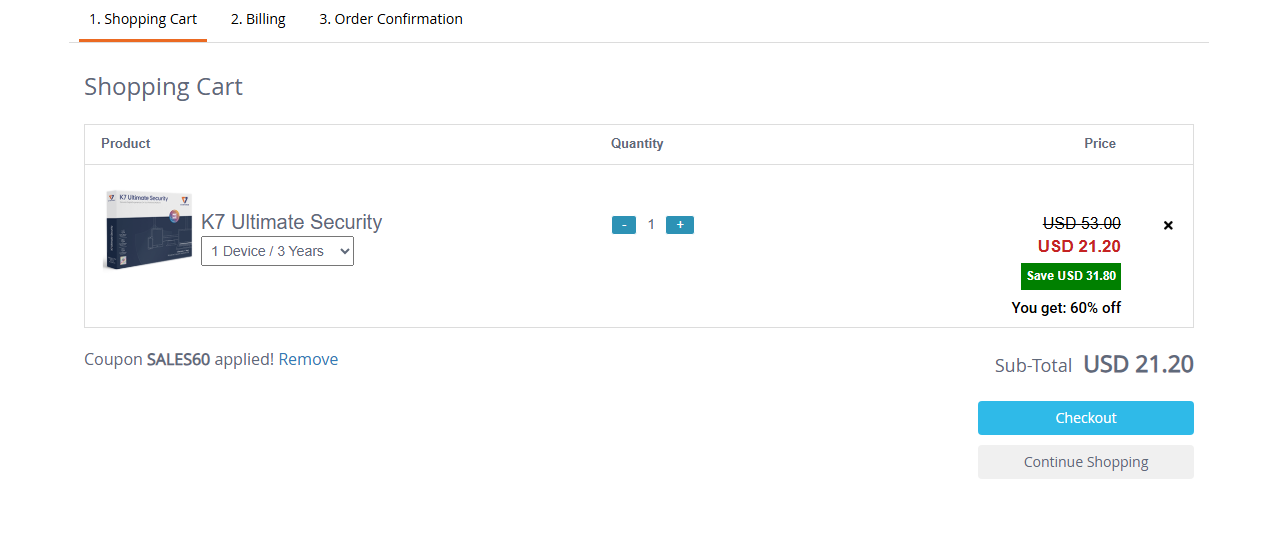Switch to the Billing step tab

pos(258,19)
